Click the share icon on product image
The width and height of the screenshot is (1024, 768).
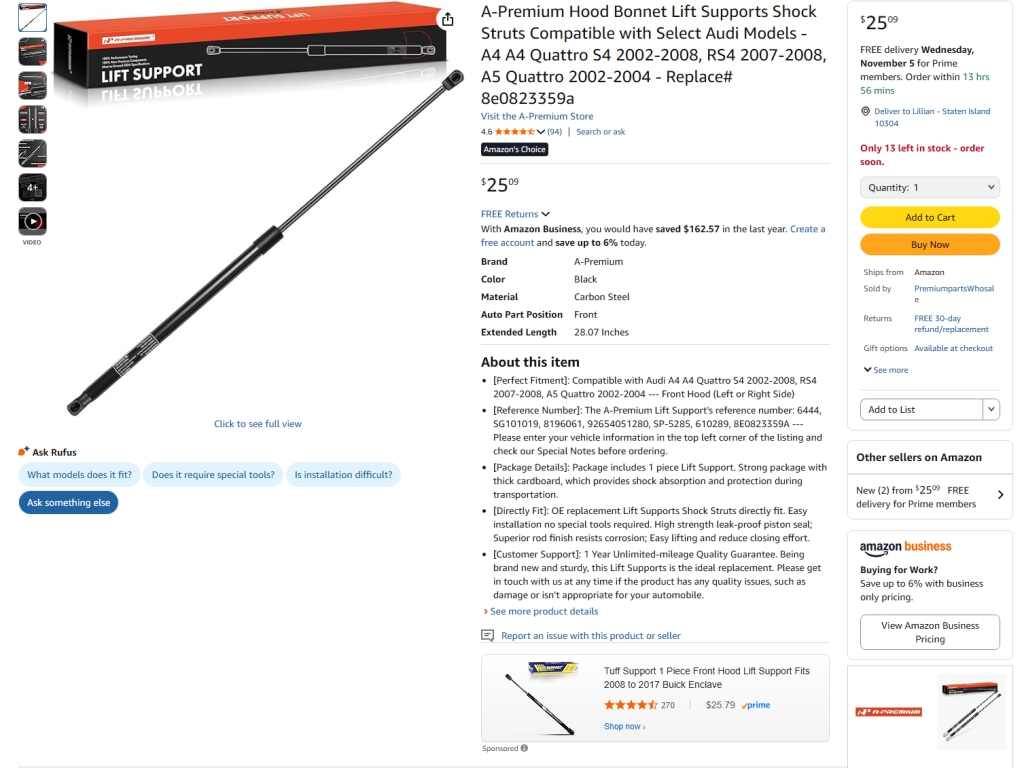click(447, 20)
